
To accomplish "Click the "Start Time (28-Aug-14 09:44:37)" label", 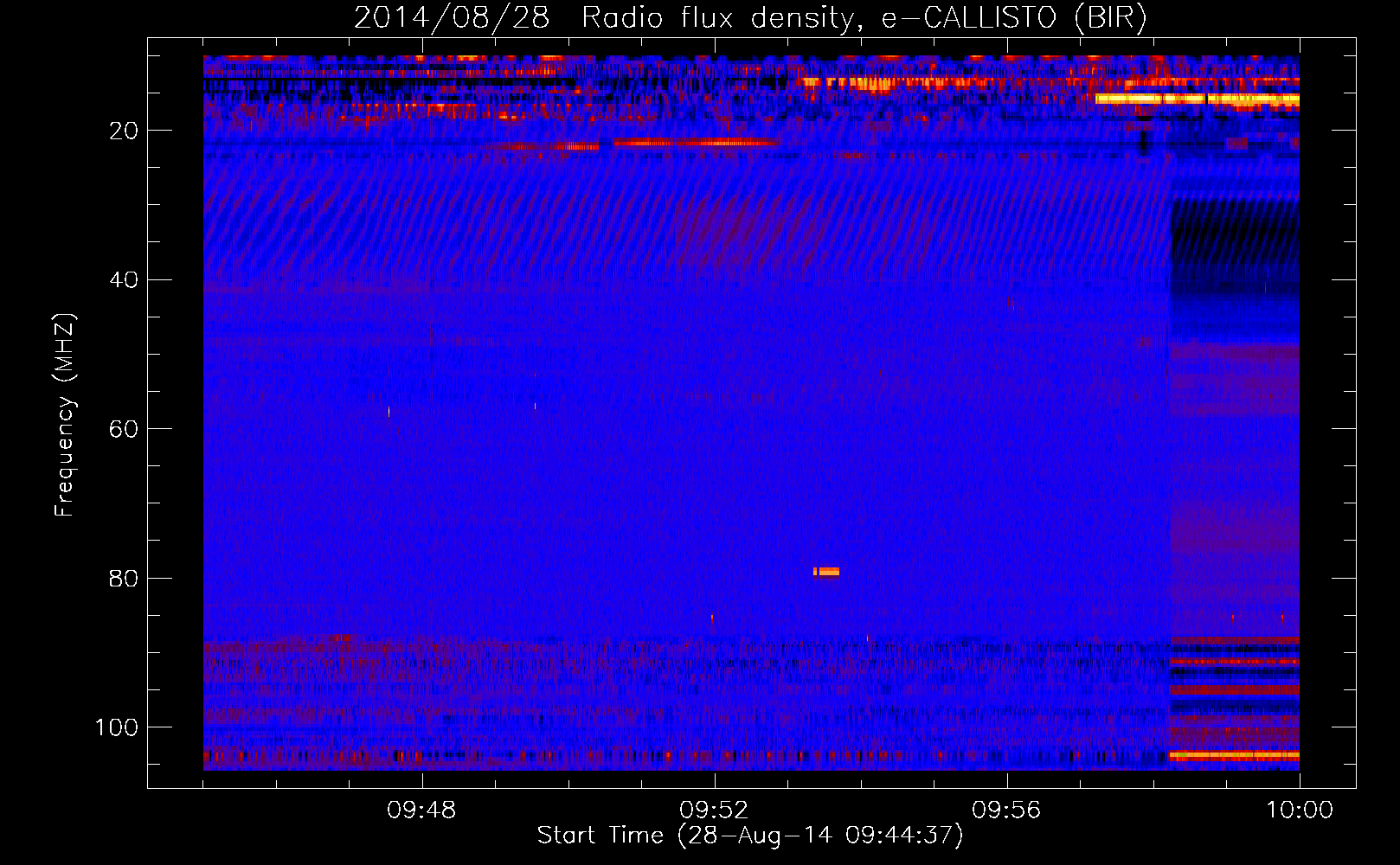I will (750, 836).
